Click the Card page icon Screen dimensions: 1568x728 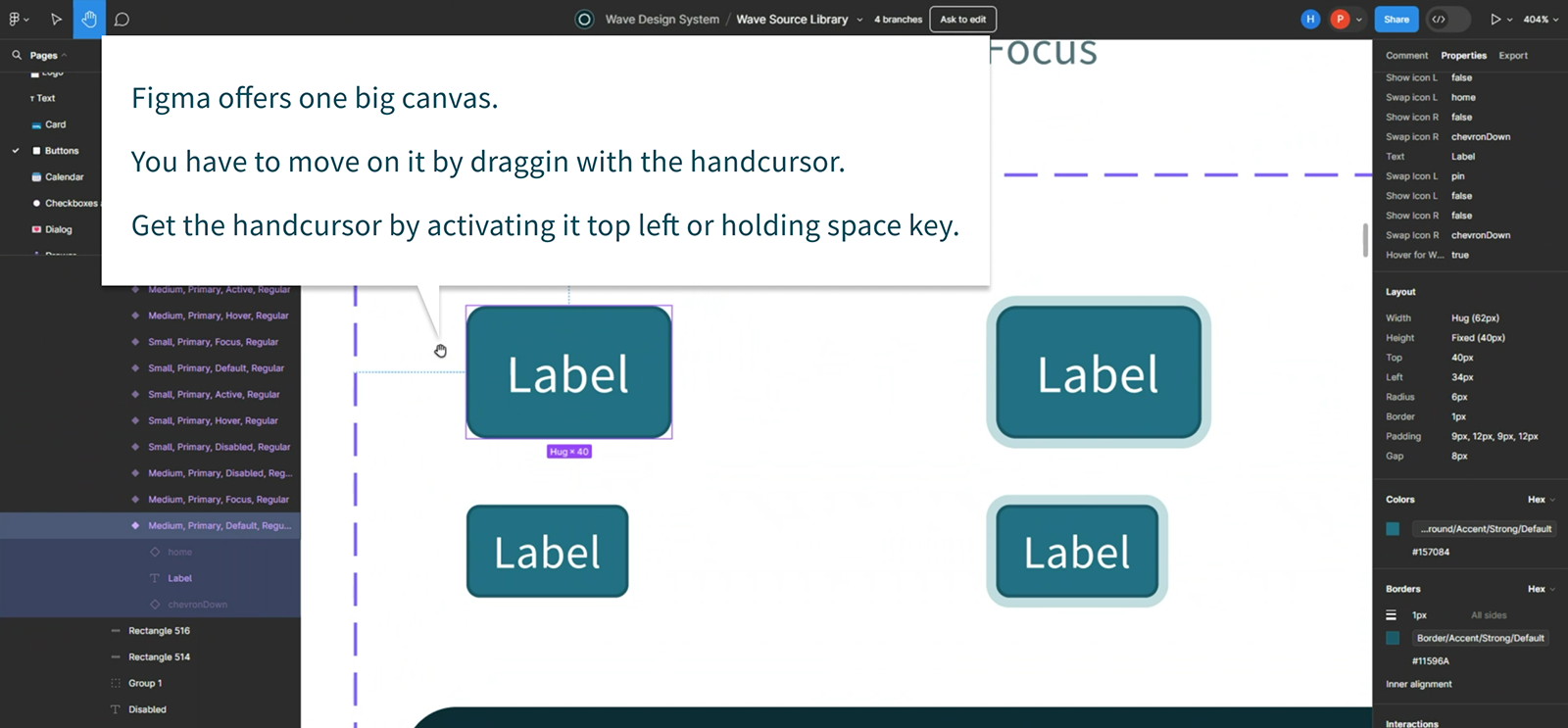[36, 124]
